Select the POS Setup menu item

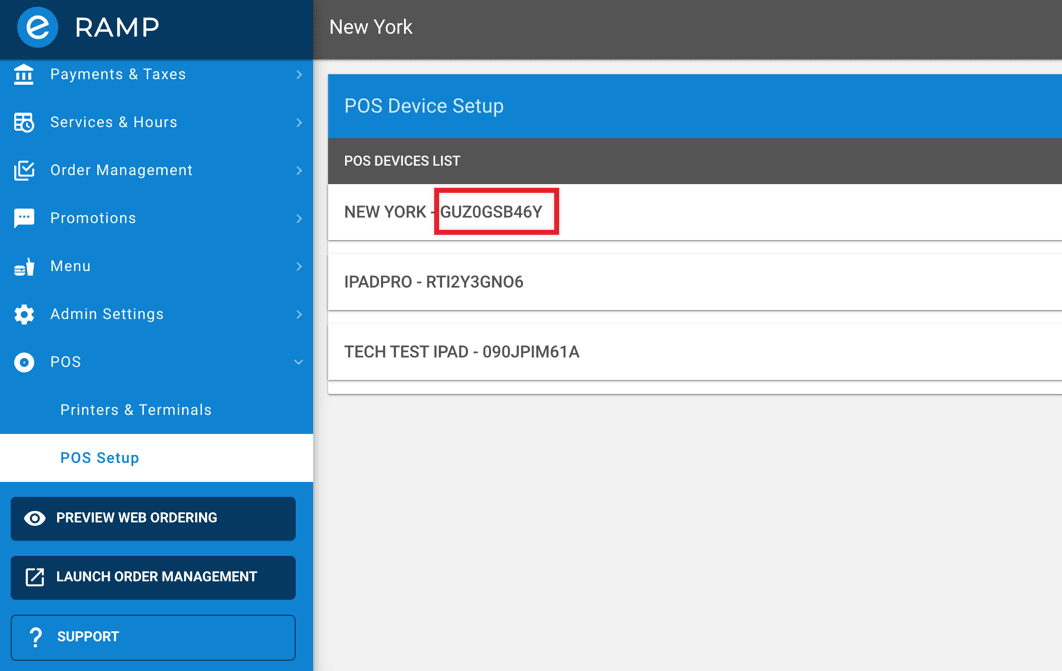(x=100, y=458)
